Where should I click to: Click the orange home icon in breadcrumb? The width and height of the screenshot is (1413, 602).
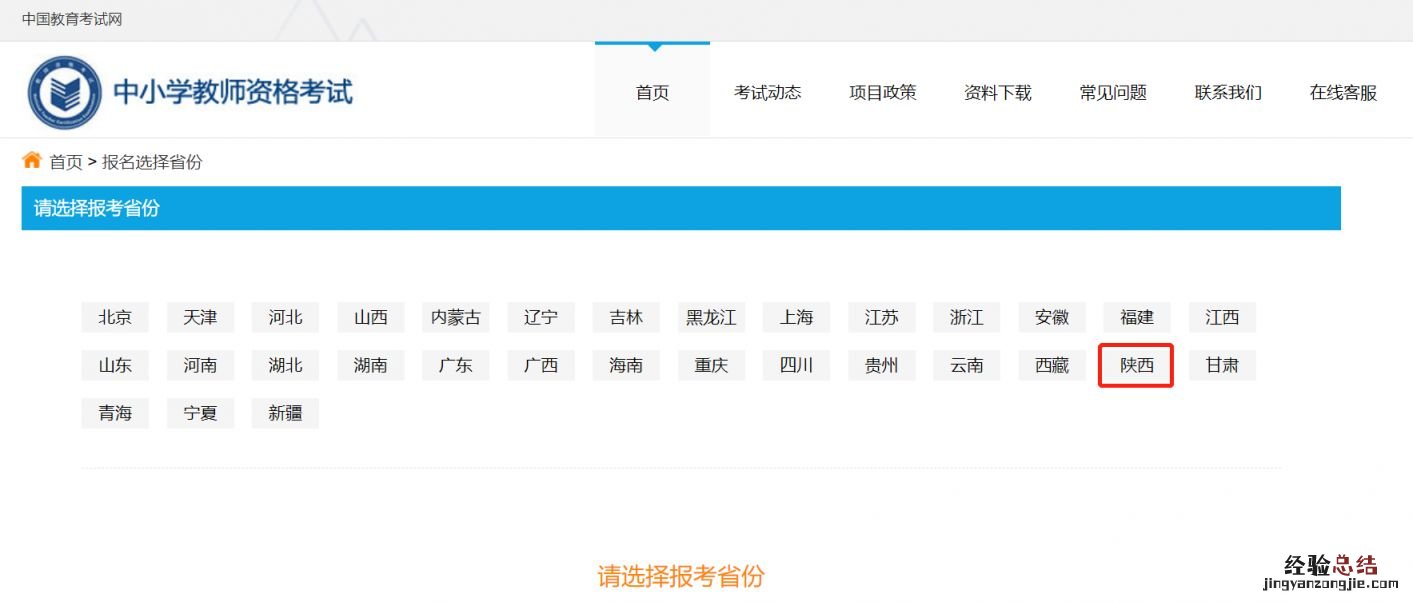(x=32, y=160)
